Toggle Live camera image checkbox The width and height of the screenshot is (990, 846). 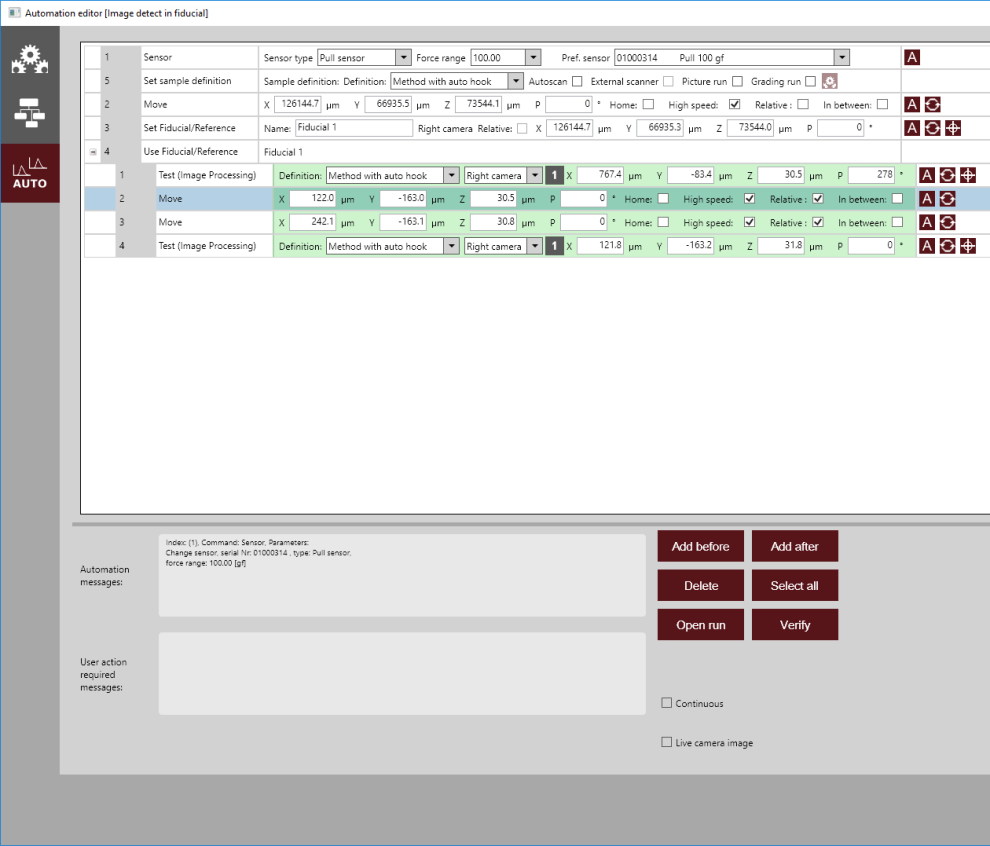pyautogui.click(x=667, y=743)
